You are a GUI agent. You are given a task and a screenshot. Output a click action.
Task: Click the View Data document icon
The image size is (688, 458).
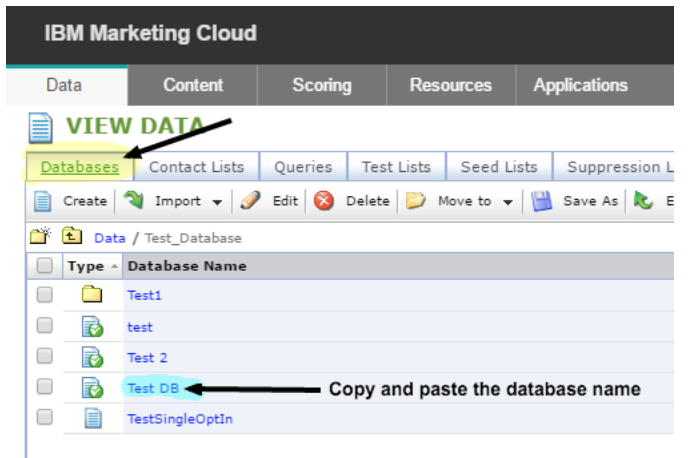coord(41,128)
